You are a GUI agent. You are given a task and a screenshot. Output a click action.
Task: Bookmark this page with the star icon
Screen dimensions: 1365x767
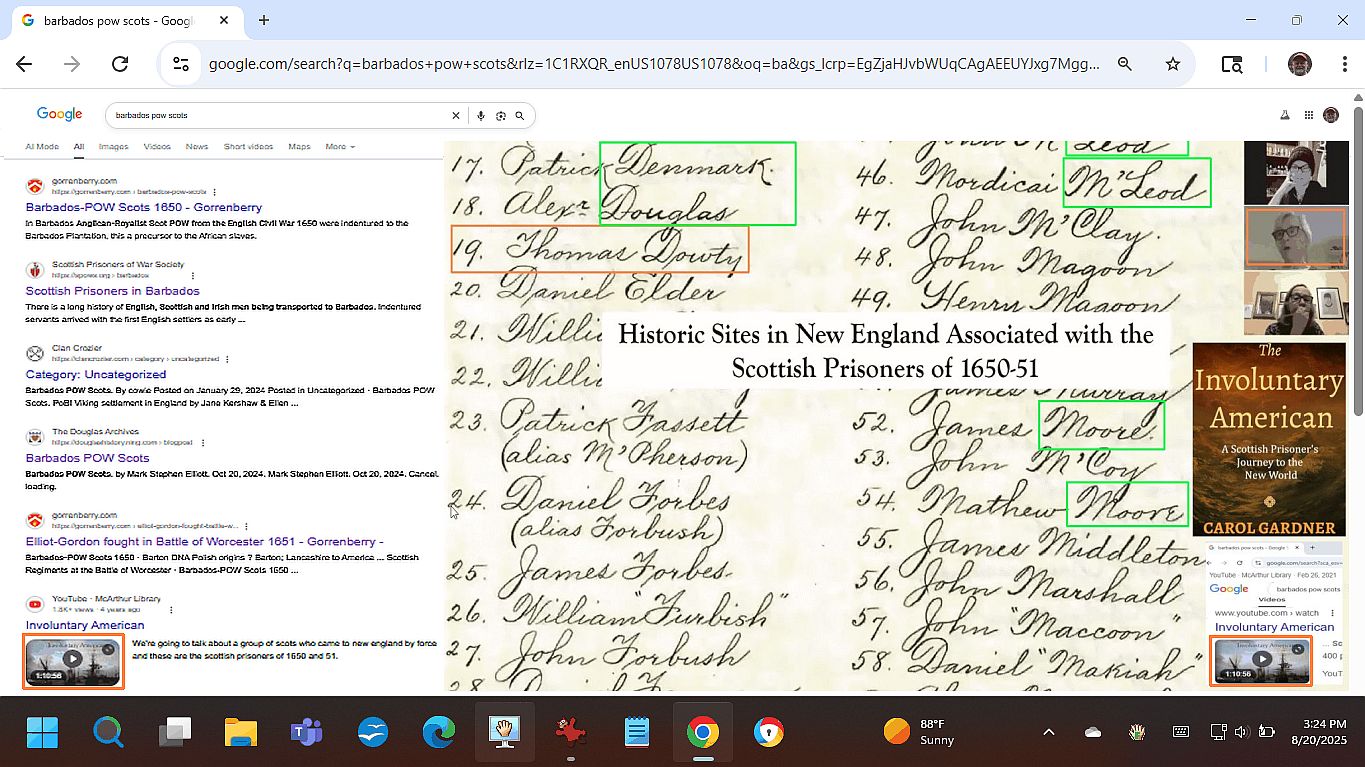(x=1173, y=64)
